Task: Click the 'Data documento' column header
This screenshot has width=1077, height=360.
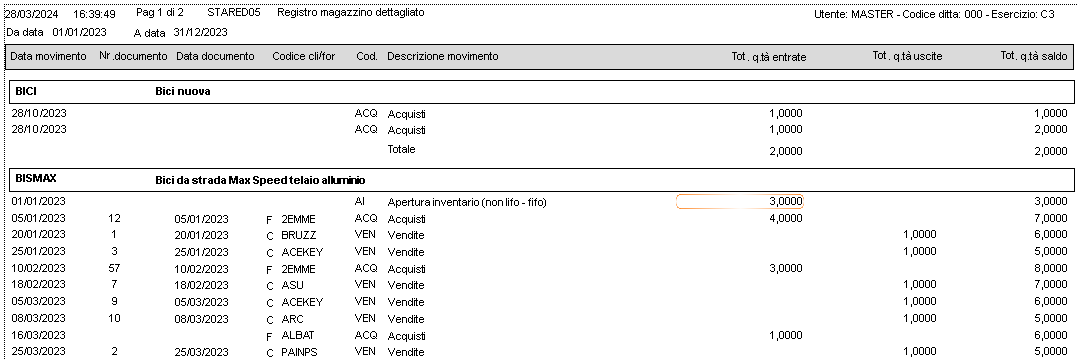Action: (x=215, y=56)
